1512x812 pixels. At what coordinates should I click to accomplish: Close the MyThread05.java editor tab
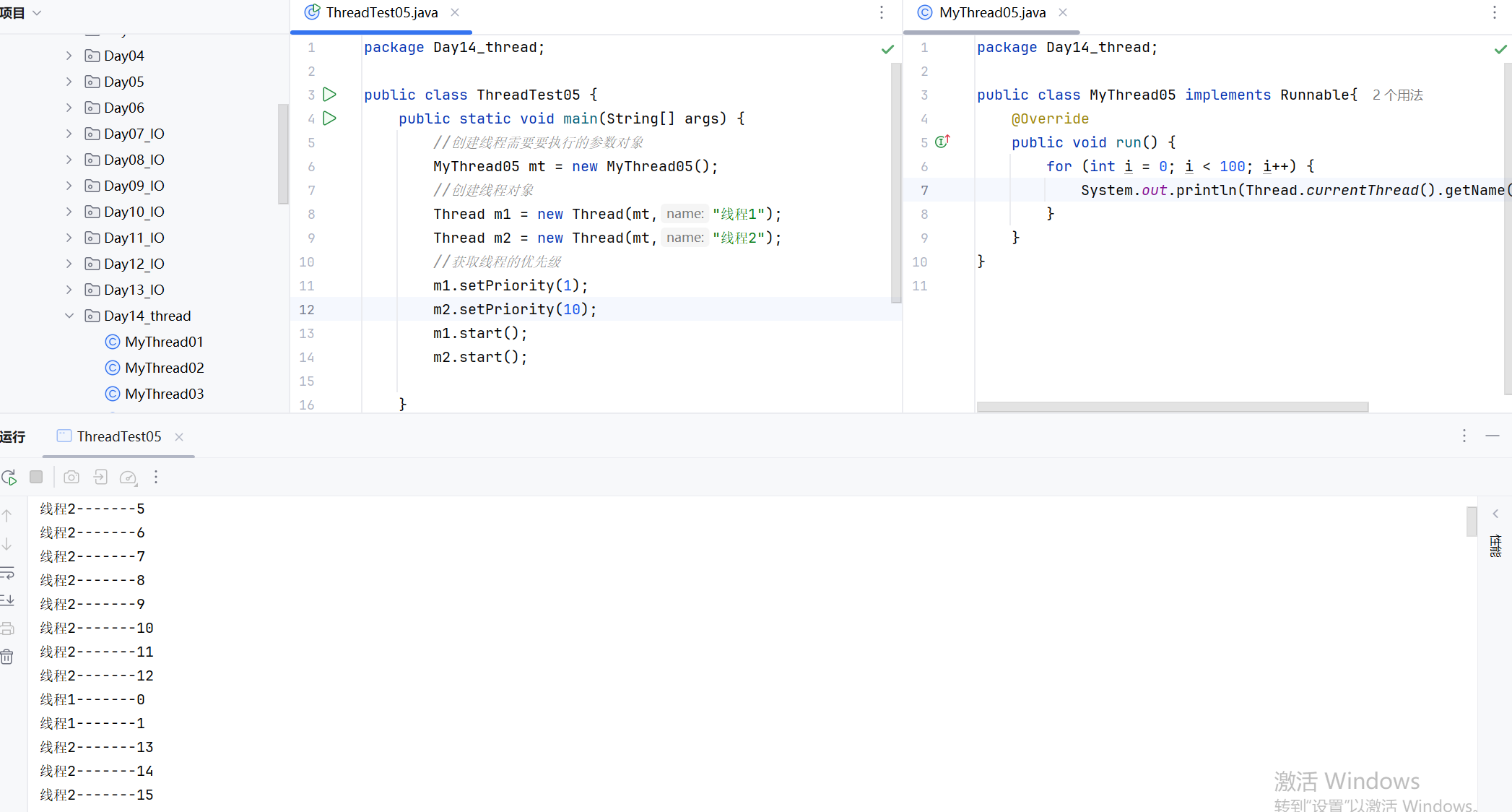click(1063, 12)
